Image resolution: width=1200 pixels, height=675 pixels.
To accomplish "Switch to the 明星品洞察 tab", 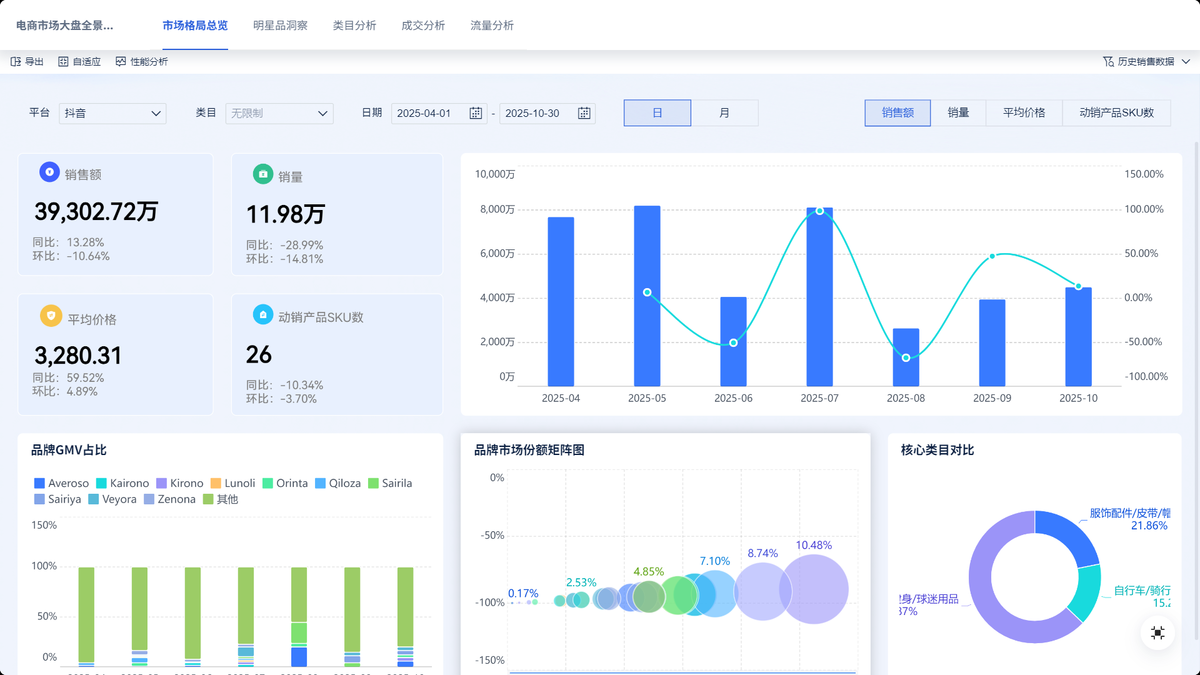I will coord(281,25).
